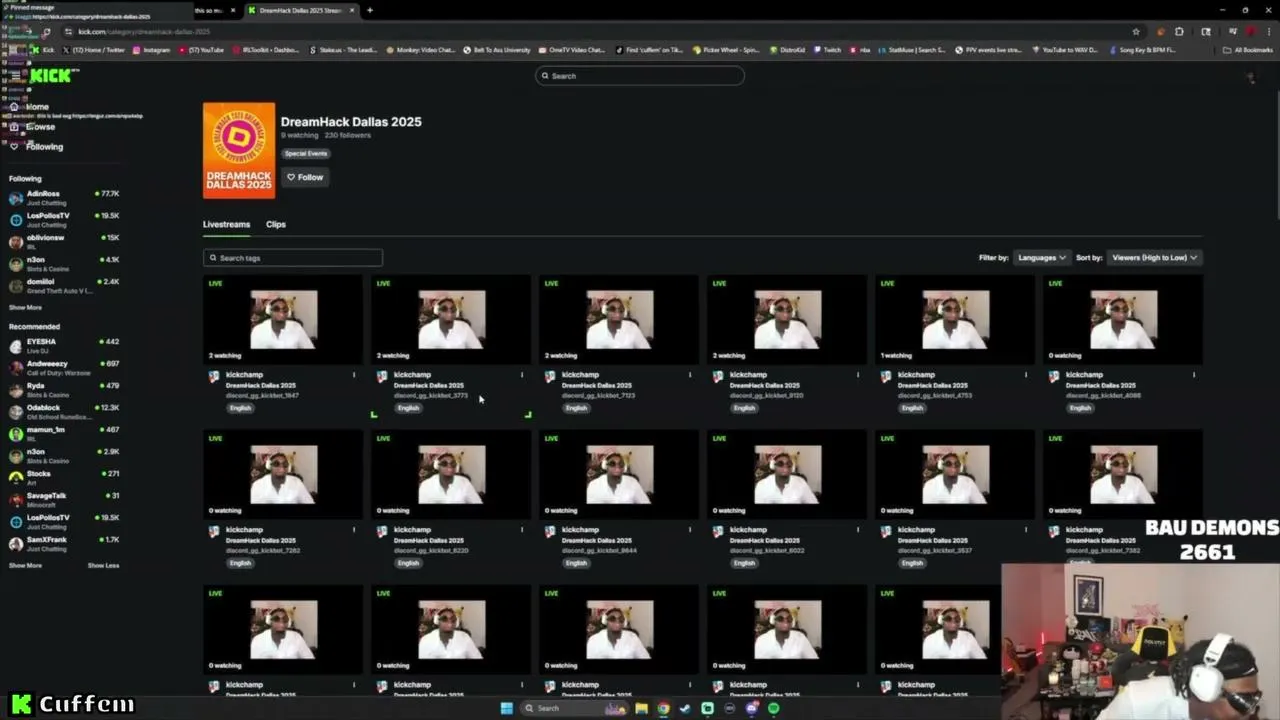This screenshot has height=720, width=1280.
Task: Open Ryda in Recommended channels
Action: click(x=64, y=389)
